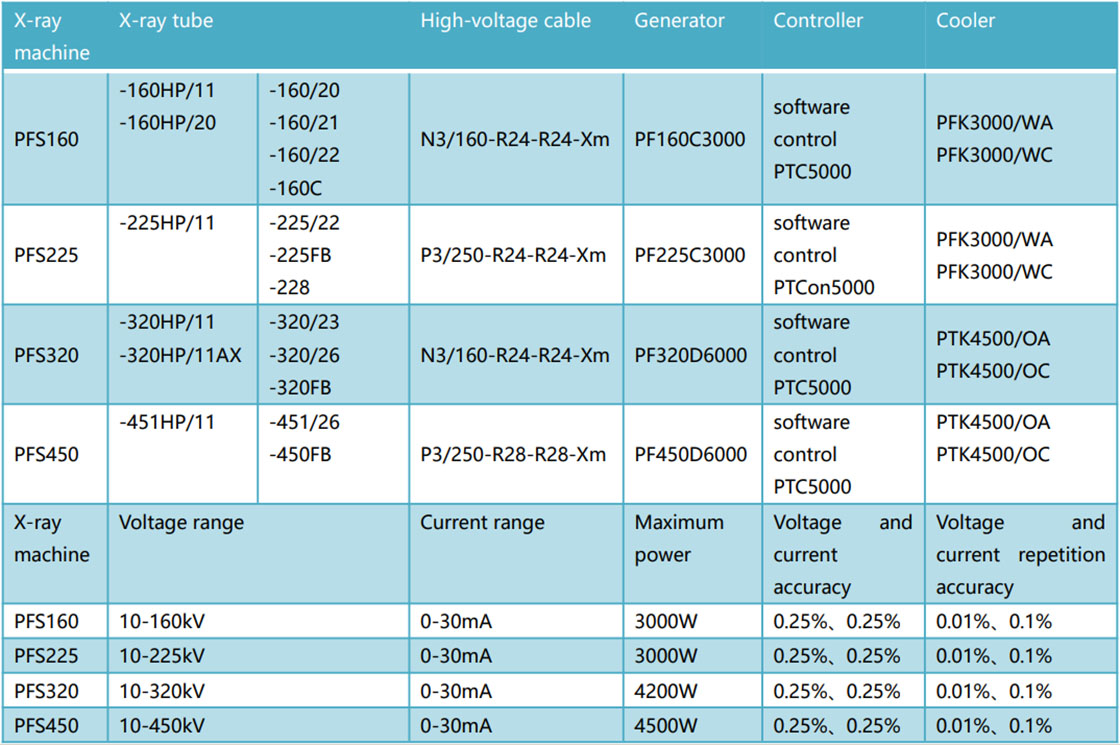The image size is (1120, 745).
Task: Click tube model -450FB
Action: [x=300, y=454]
